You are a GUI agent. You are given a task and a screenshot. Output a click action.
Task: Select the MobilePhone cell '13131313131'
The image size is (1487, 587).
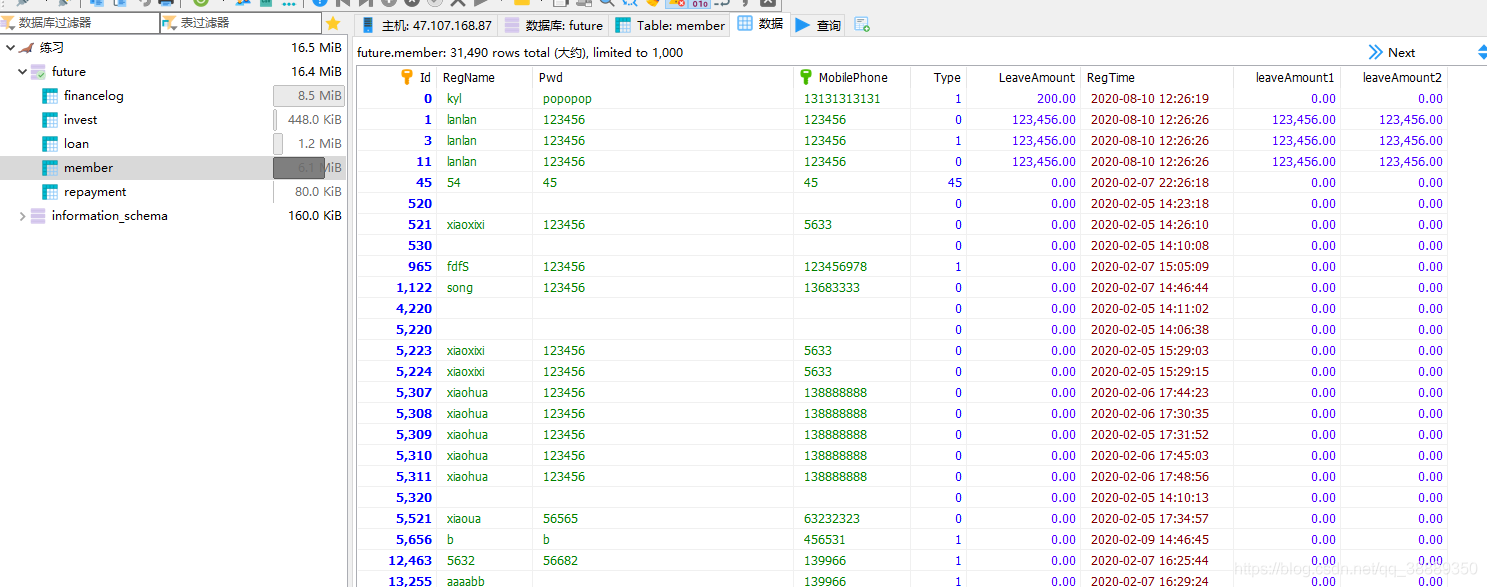coord(842,99)
